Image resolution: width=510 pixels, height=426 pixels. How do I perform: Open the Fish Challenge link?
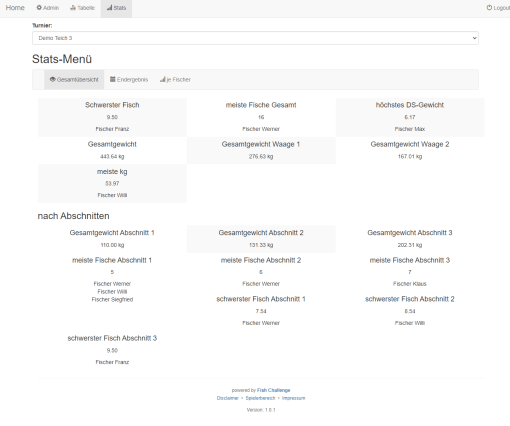coord(273,390)
